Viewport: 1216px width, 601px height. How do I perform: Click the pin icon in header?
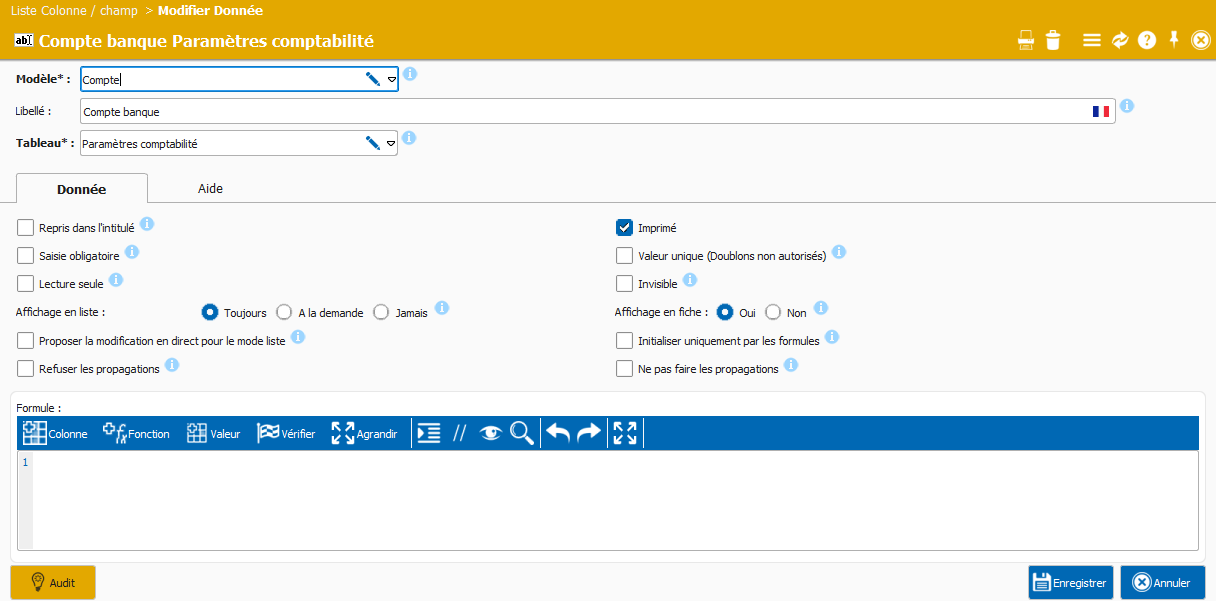(1174, 39)
